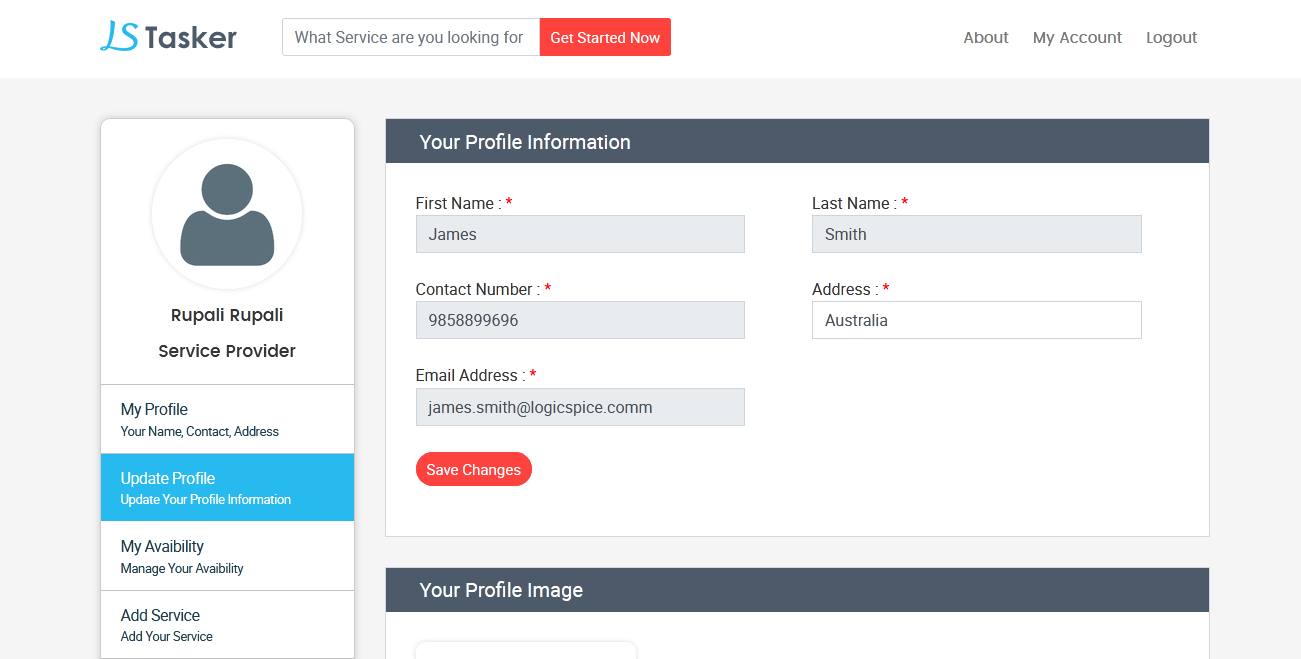The image size is (1301, 659).
Task: Open My Profile in sidebar
Action: point(227,419)
